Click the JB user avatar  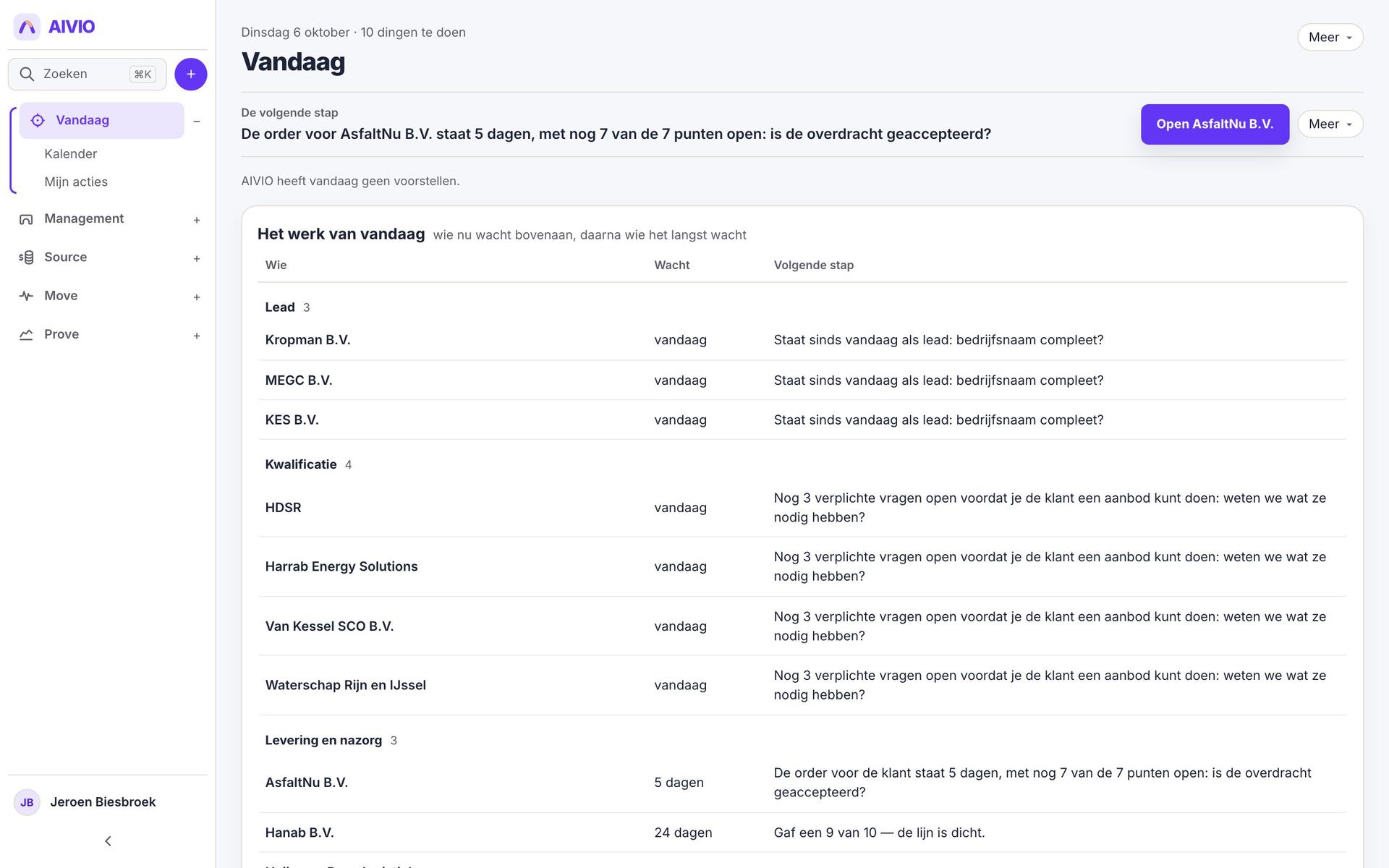[x=27, y=802]
